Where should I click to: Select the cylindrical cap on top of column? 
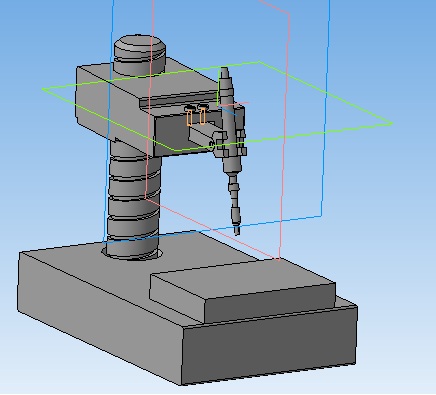click(x=140, y=54)
